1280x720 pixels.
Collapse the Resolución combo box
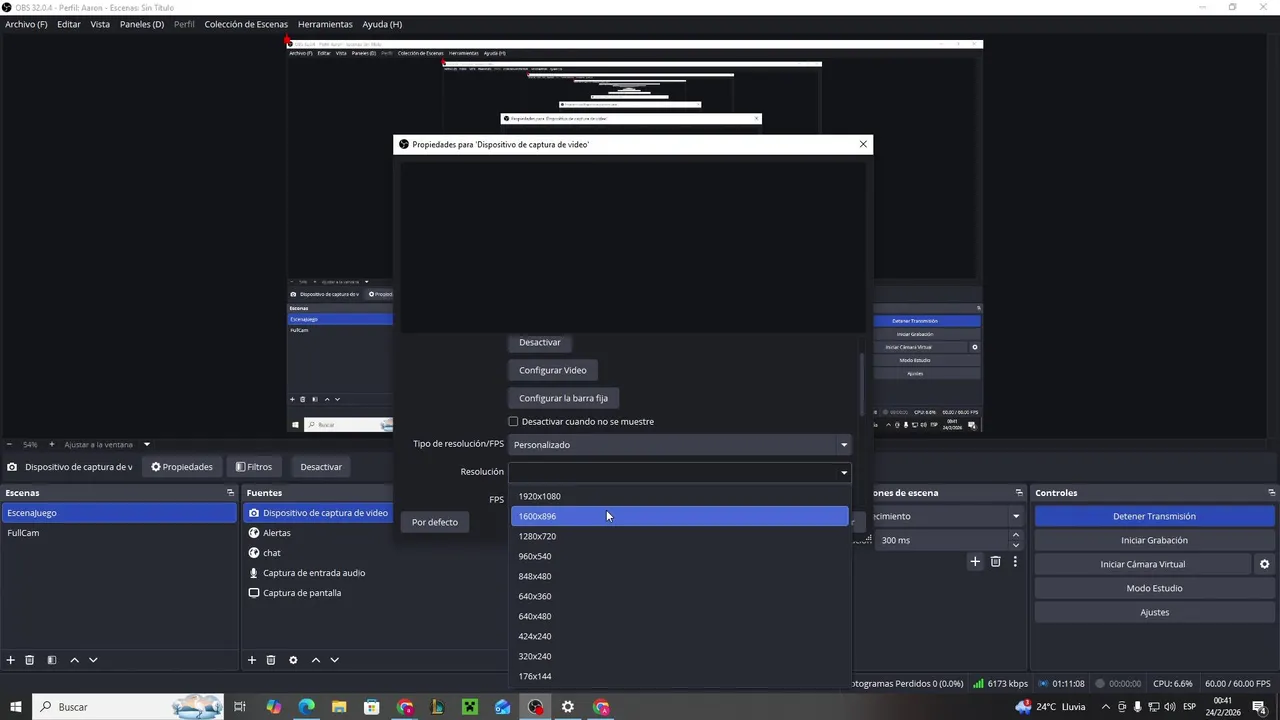coord(844,472)
